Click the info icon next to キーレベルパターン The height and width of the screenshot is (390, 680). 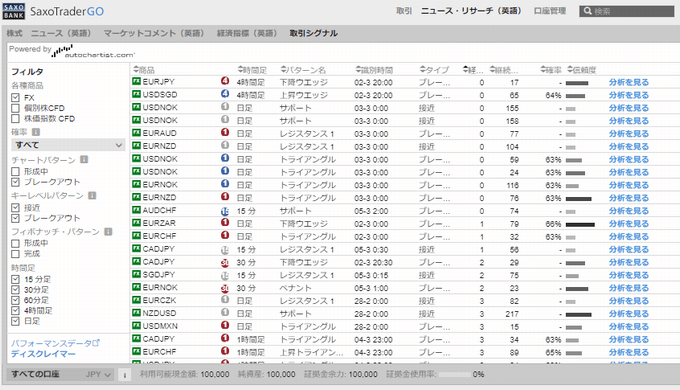click(x=92, y=196)
